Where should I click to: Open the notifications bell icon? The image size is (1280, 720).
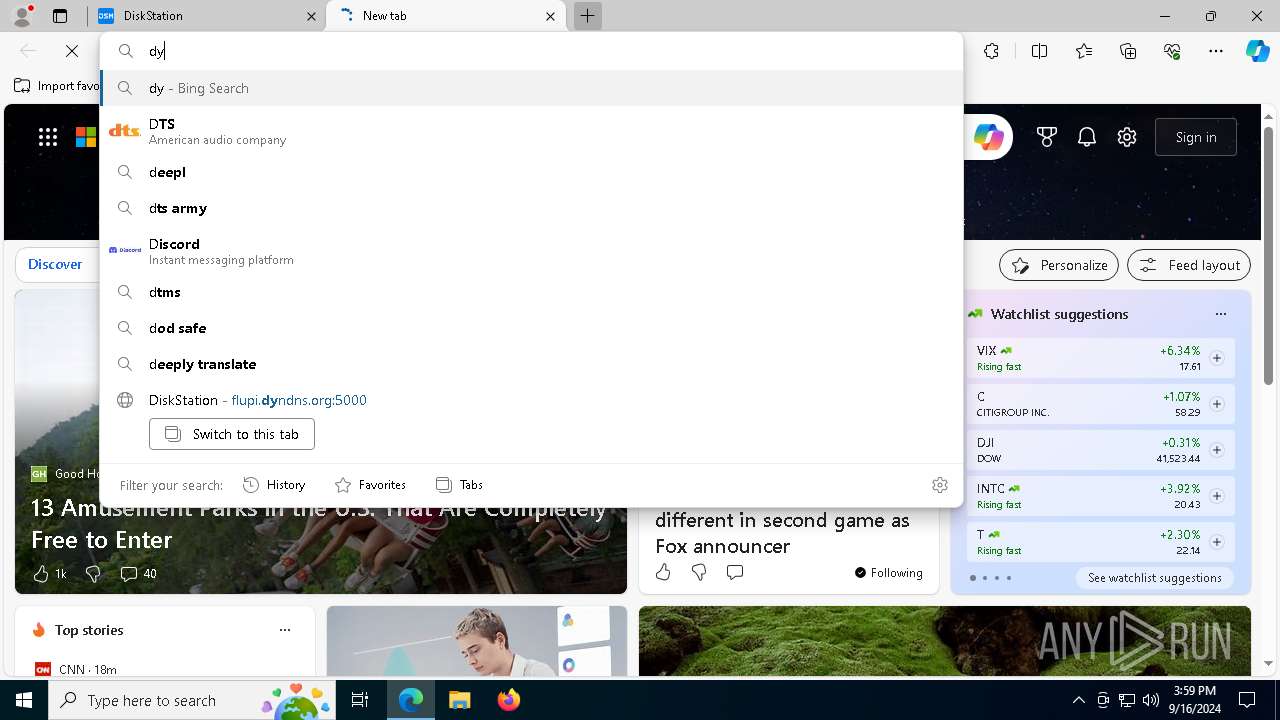(x=1087, y=137)
